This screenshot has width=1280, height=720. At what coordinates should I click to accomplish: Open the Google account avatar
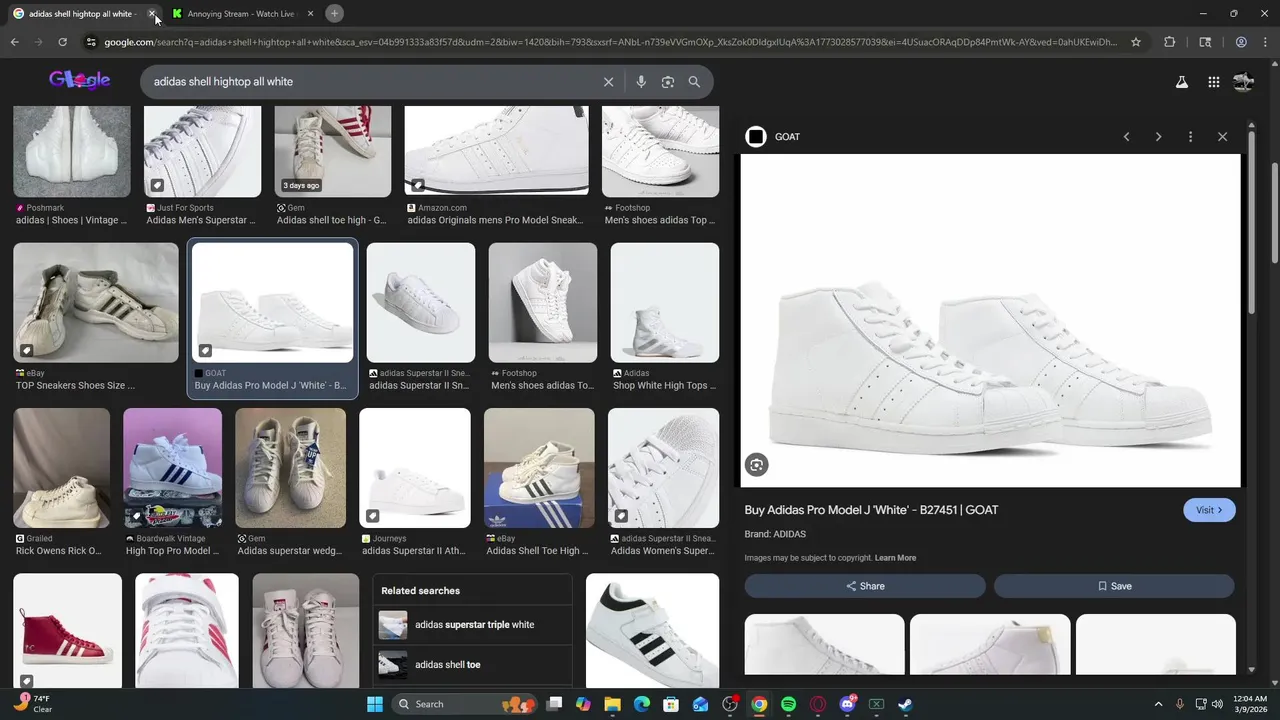click(x=1243, y=82)
